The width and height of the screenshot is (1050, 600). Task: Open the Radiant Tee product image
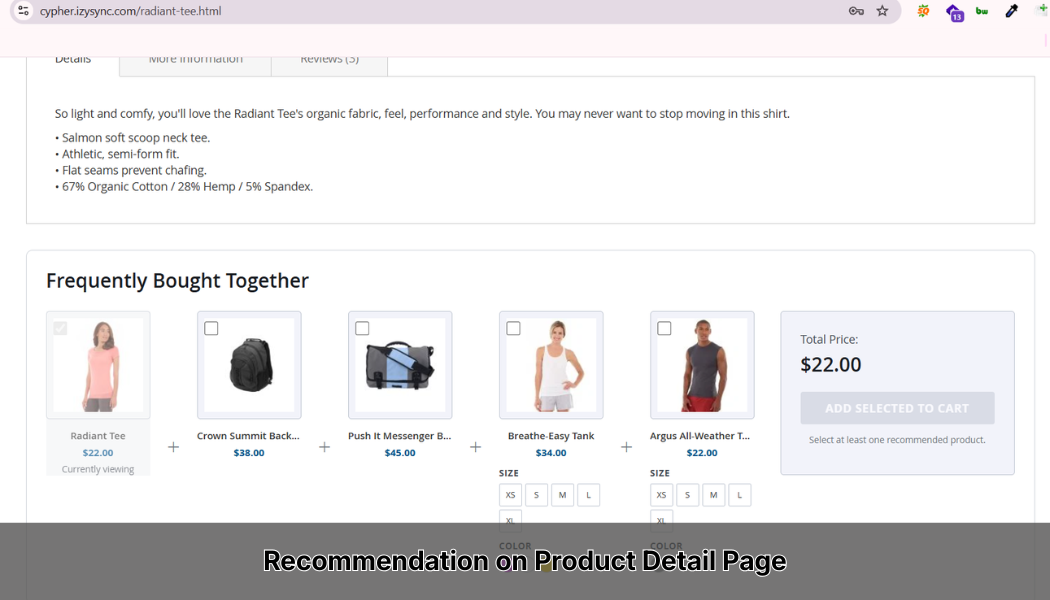tap(98, 365)
